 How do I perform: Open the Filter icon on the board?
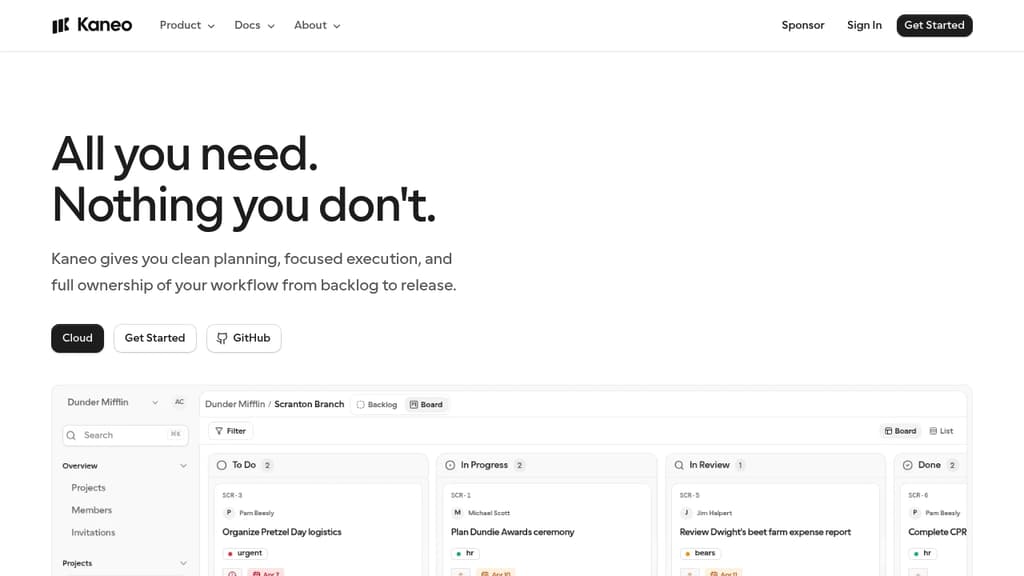click(x=219, y=430)
